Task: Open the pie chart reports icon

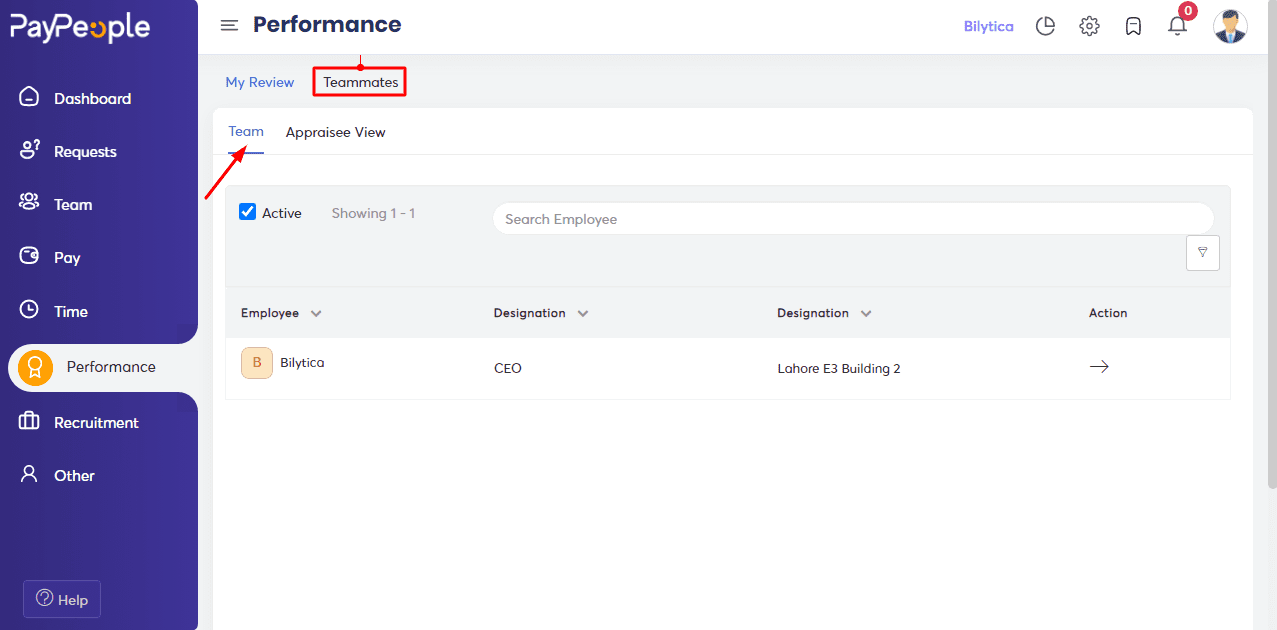Action: coord(1045,27)
